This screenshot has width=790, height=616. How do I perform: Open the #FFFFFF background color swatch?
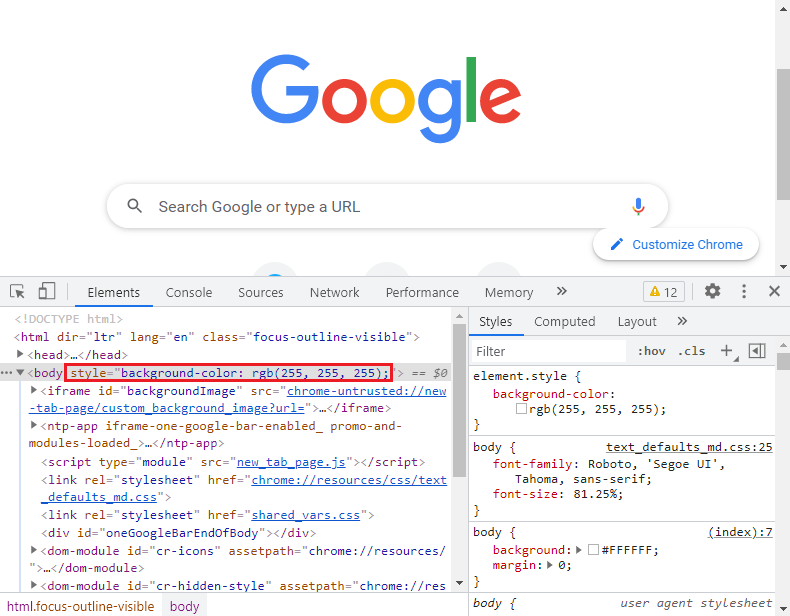pos(594,549)
